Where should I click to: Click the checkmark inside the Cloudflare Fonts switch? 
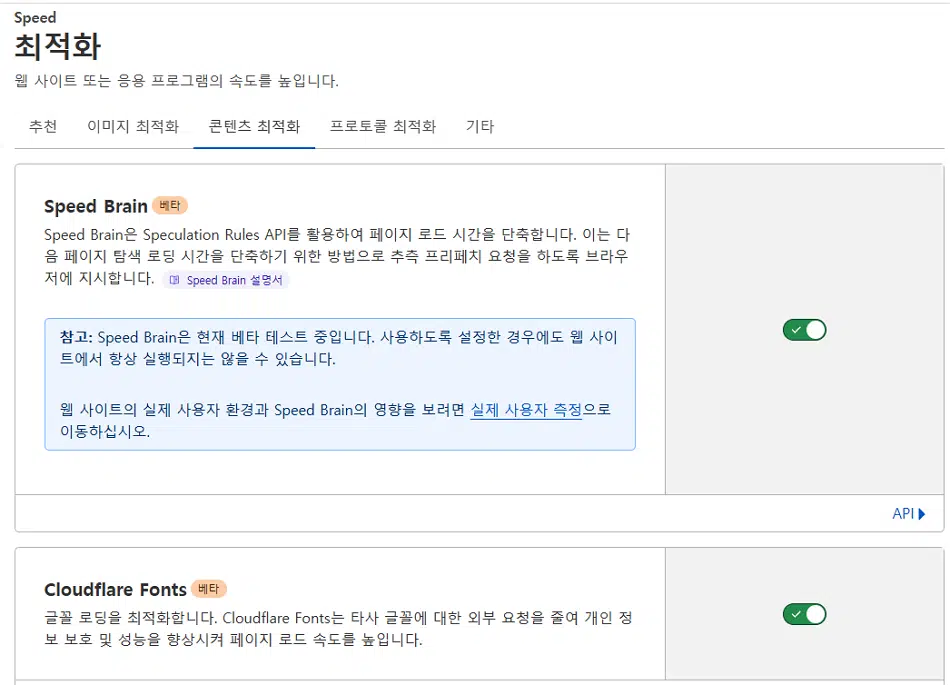pos(796,614)
